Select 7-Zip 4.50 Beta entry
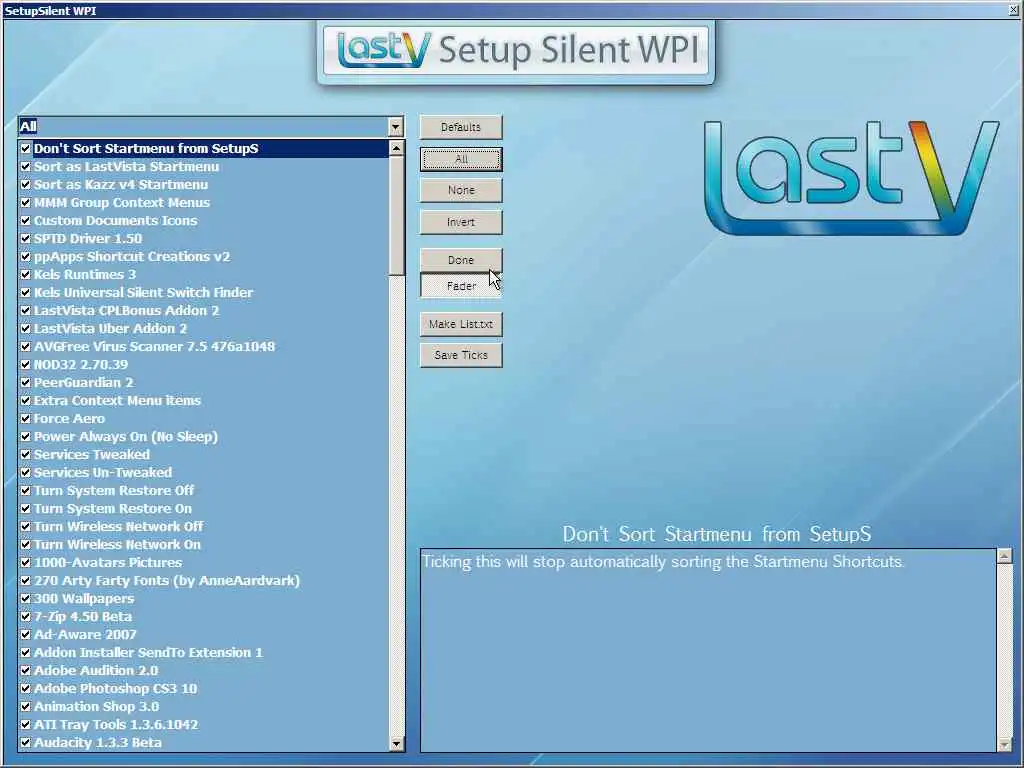The image size is (1024, 768). (82, 616)
